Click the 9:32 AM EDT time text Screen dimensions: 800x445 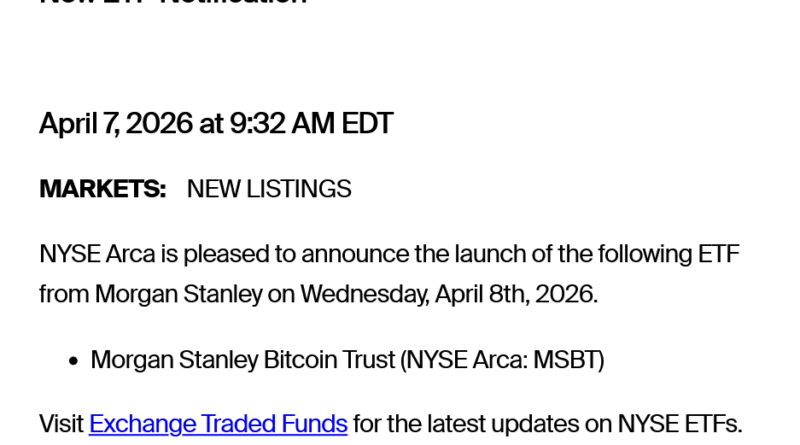pos(311,124)
